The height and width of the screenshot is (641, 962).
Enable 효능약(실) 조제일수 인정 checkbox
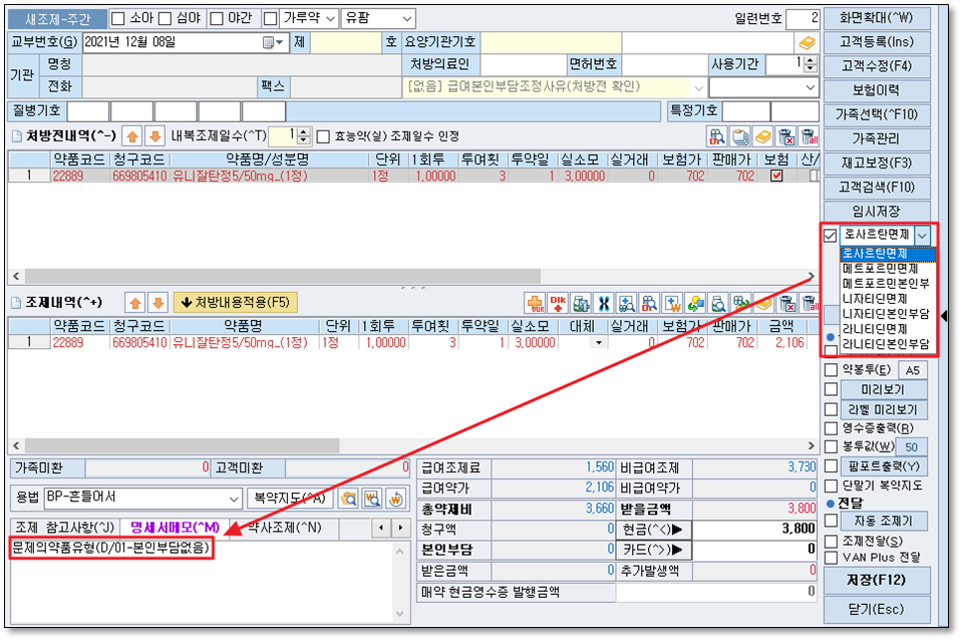click(323, 136)
